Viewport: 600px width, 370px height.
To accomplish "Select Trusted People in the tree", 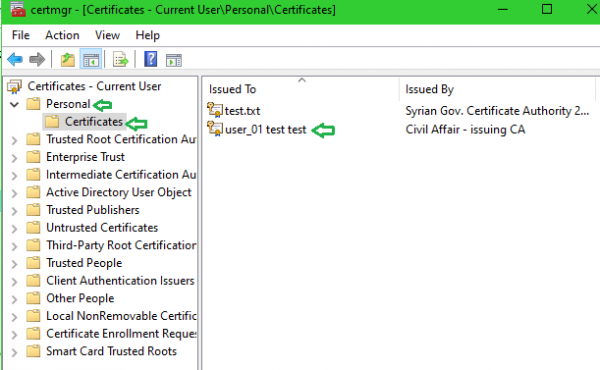I will click(84, 263).
